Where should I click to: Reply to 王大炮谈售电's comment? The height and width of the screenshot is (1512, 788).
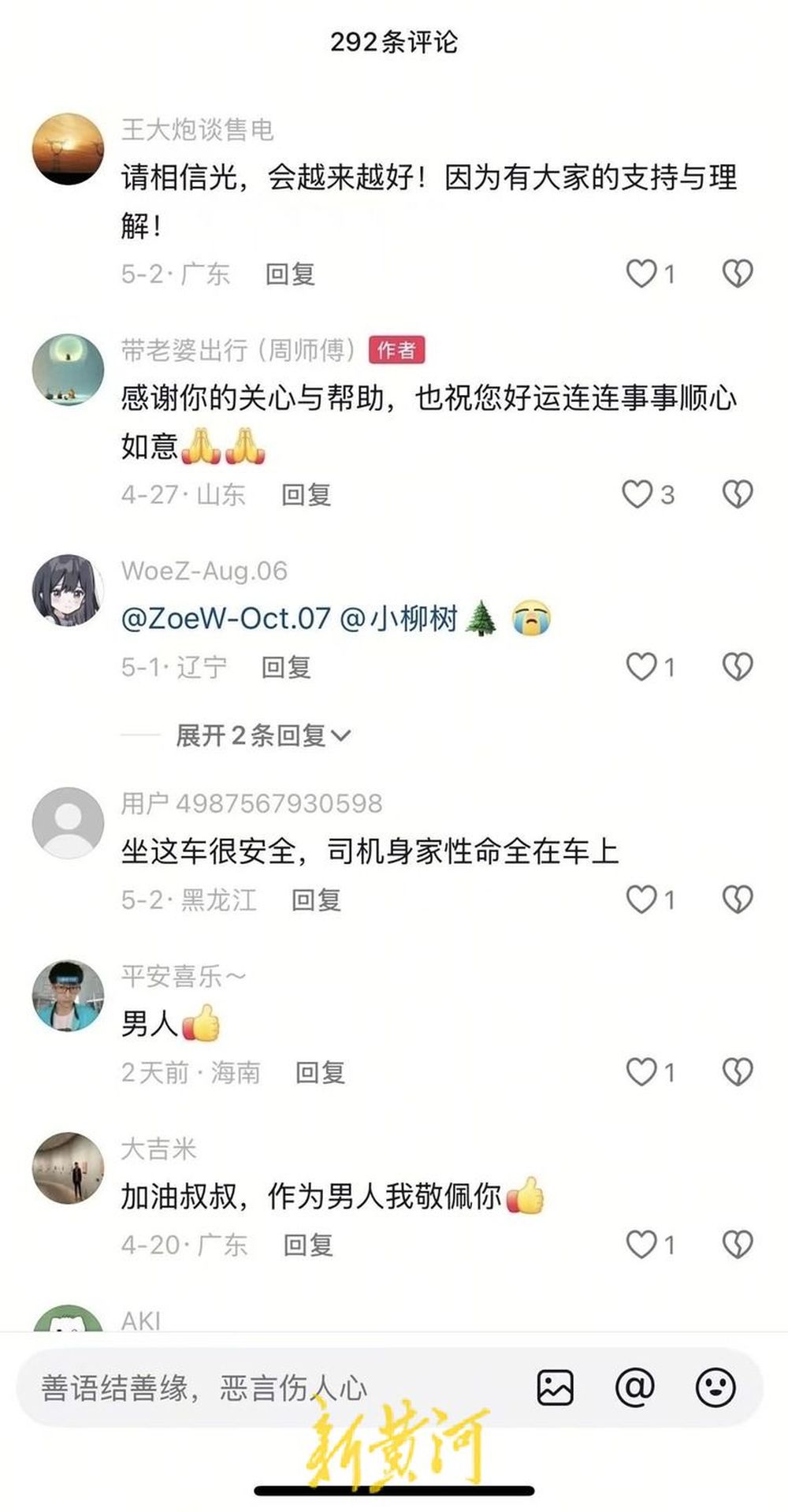tap(290, 274)
